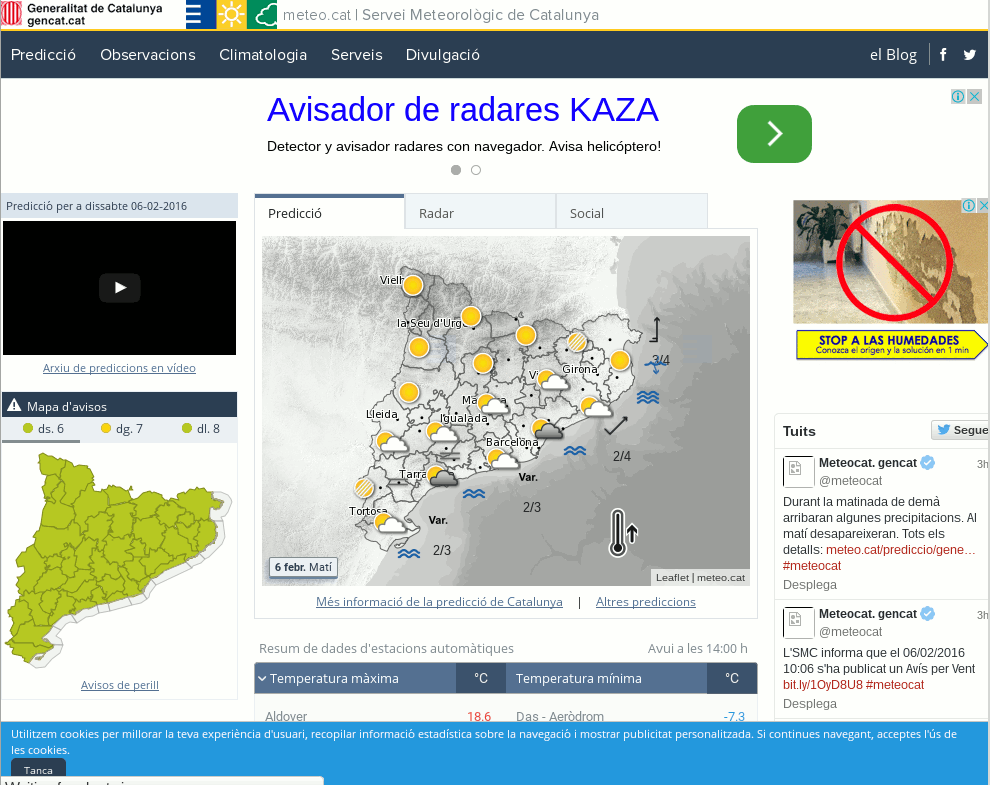Open Observacions navigation menu
Viewport: 990px width, 785px height.
(x=148, y=55)
